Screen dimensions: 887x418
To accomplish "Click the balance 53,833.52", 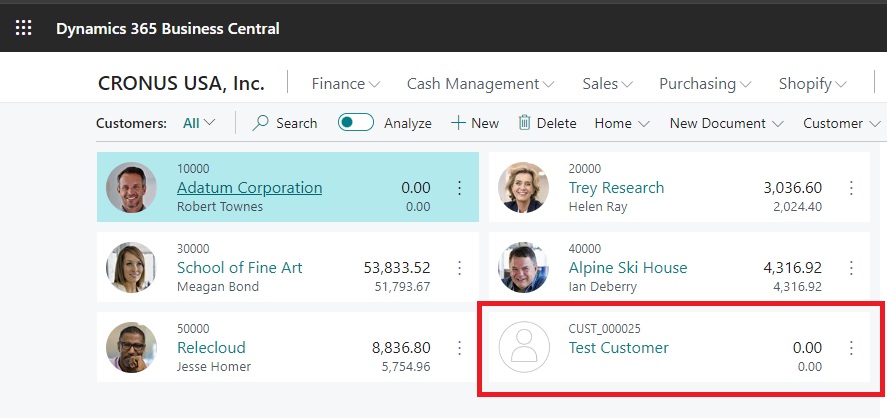I will (x=397, y=268).
